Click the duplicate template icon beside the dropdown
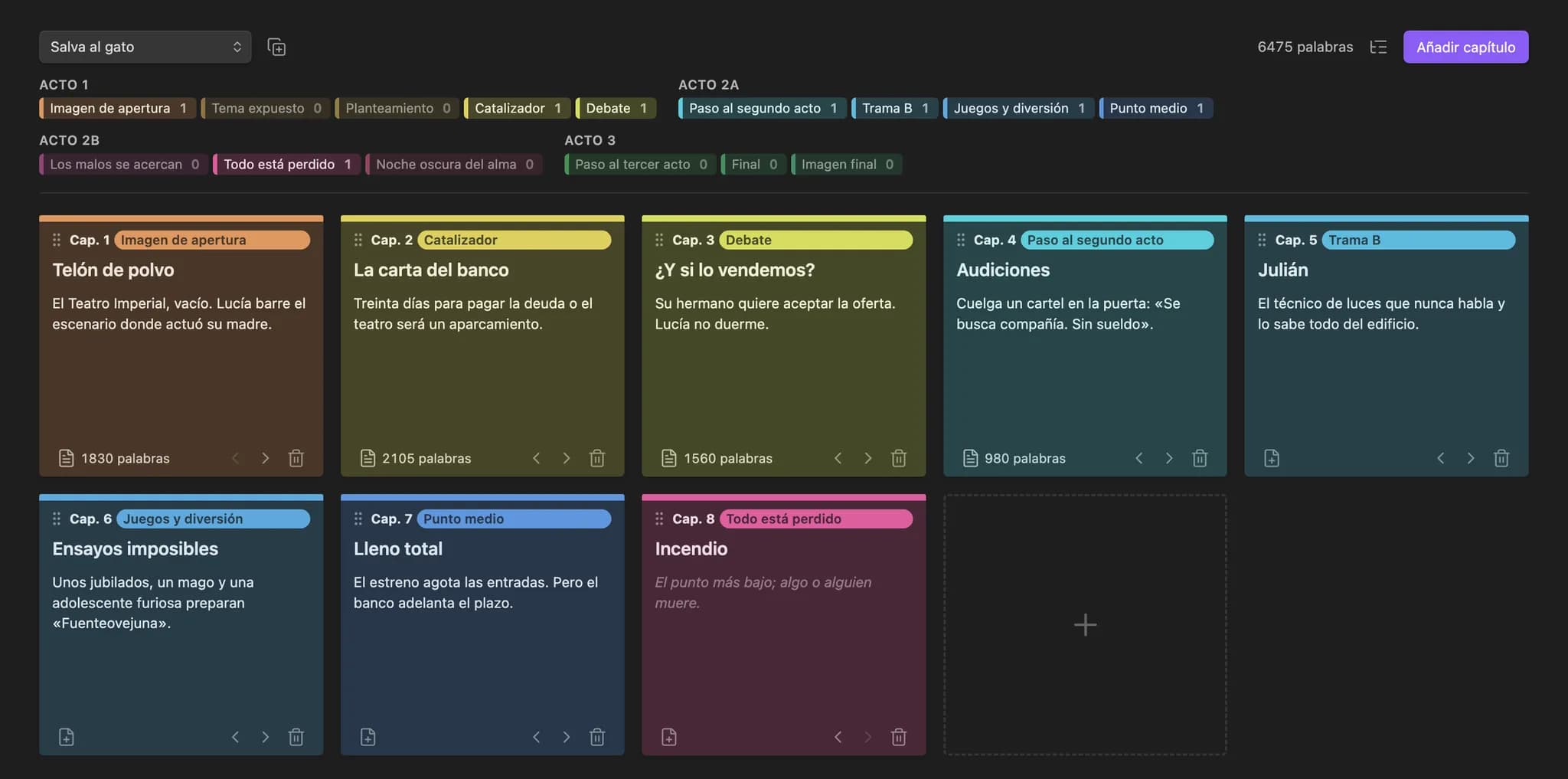The height and width of the screenshot is (779, 1568). [276, 47]
